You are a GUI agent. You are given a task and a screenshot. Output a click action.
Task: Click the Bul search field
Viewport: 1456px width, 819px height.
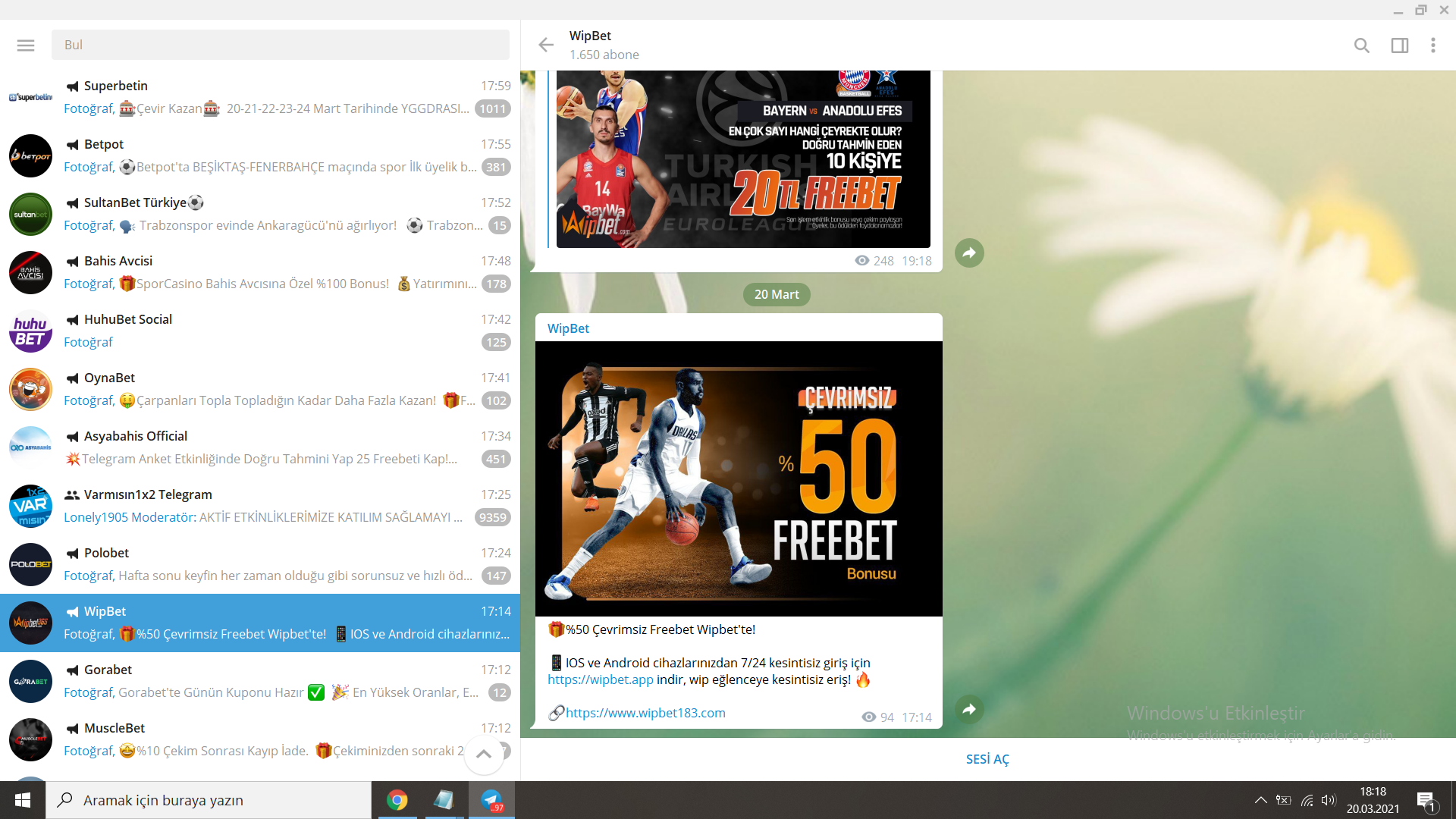click(281, 45)
